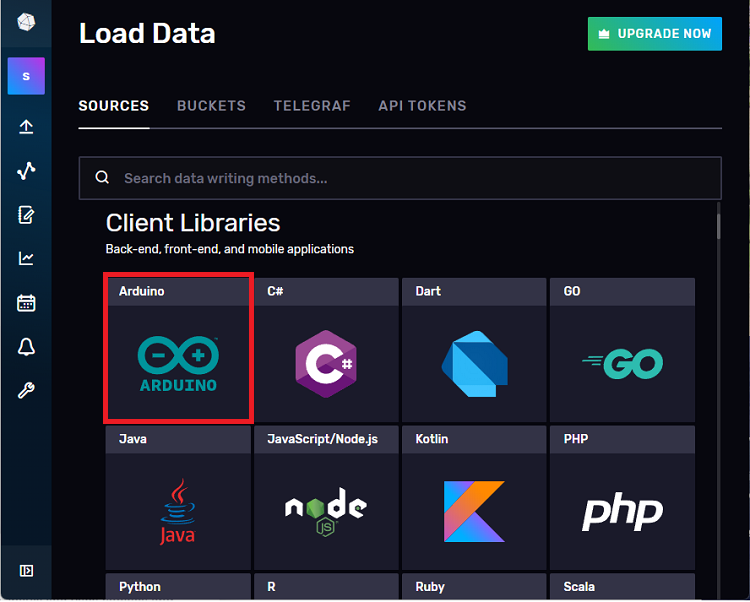Open the Python library card header
750x602 pixels.
pyautogui.click(x=178, y=587)
